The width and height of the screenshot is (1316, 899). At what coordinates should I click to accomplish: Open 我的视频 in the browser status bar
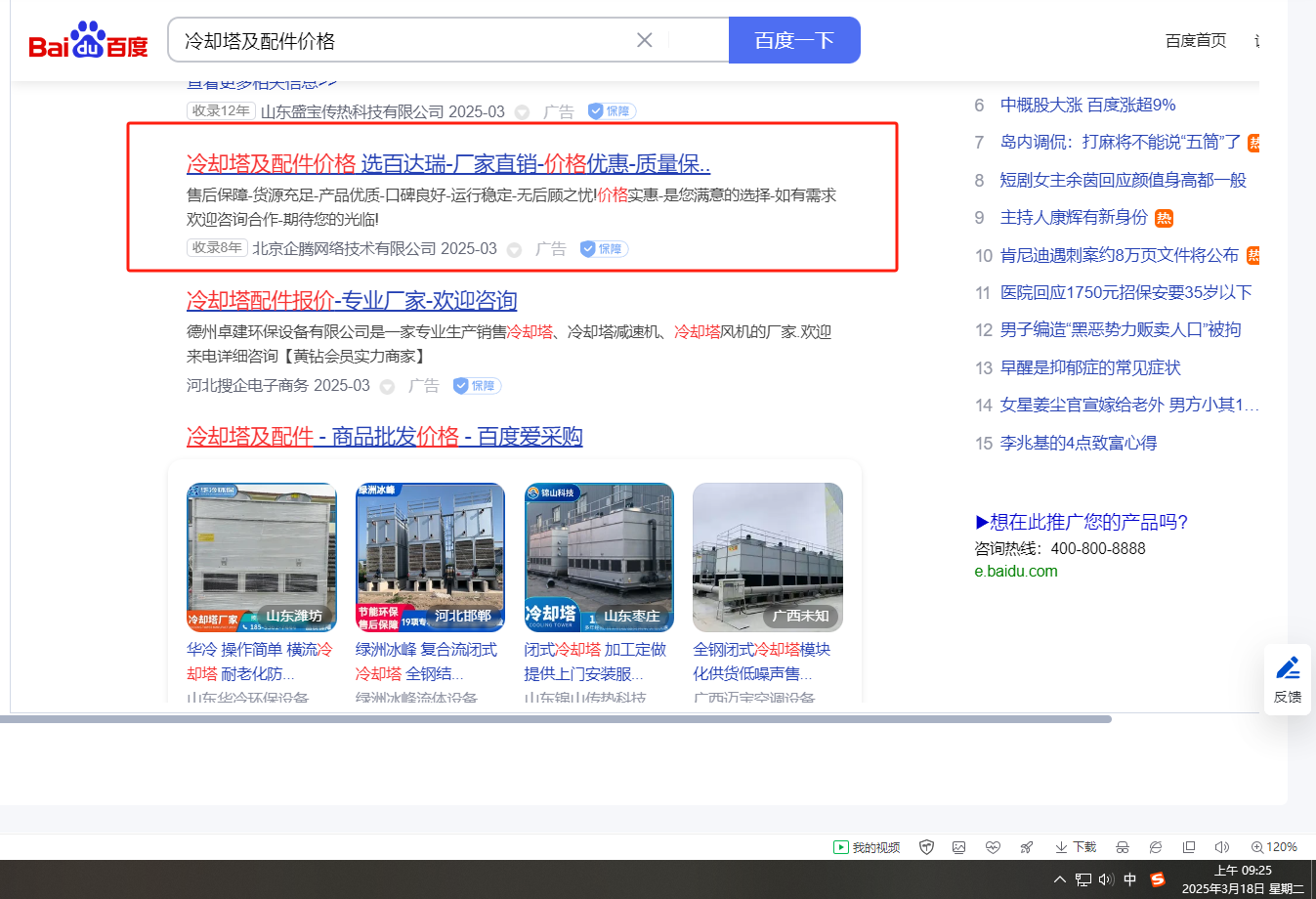[867, 847]
